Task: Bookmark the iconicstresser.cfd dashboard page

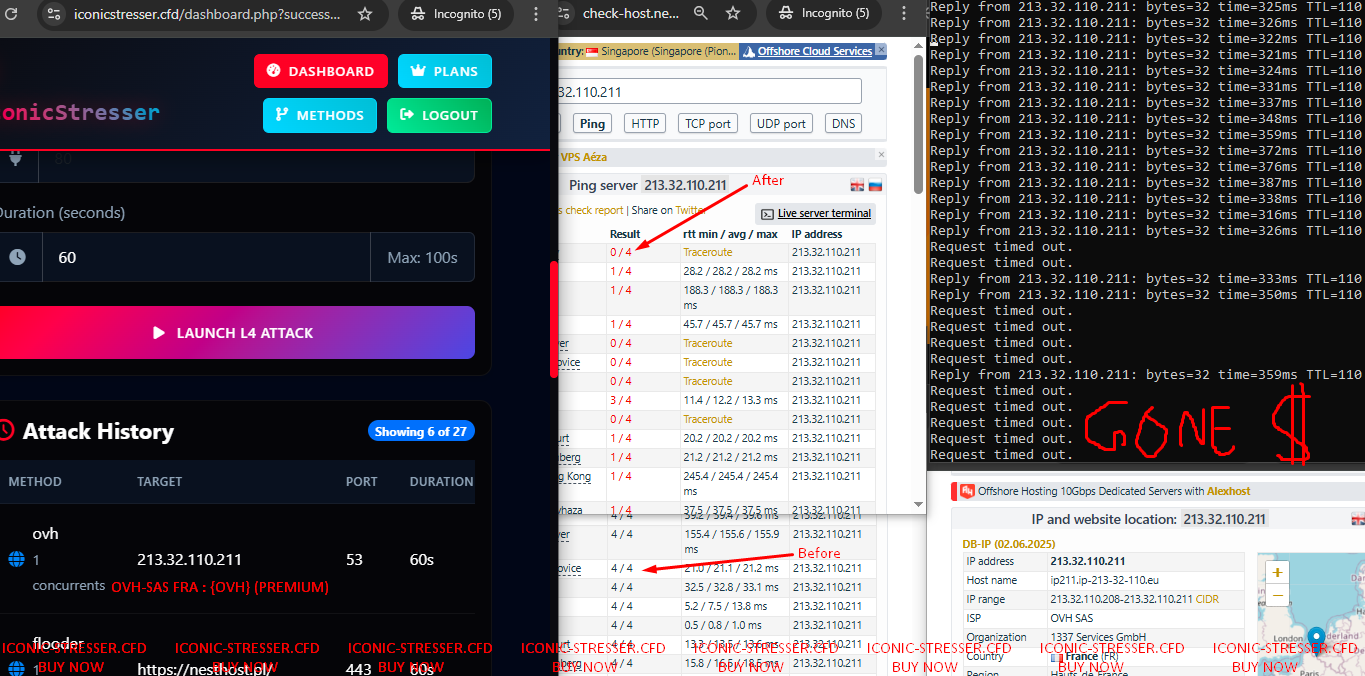Action: tap(365, 14)
